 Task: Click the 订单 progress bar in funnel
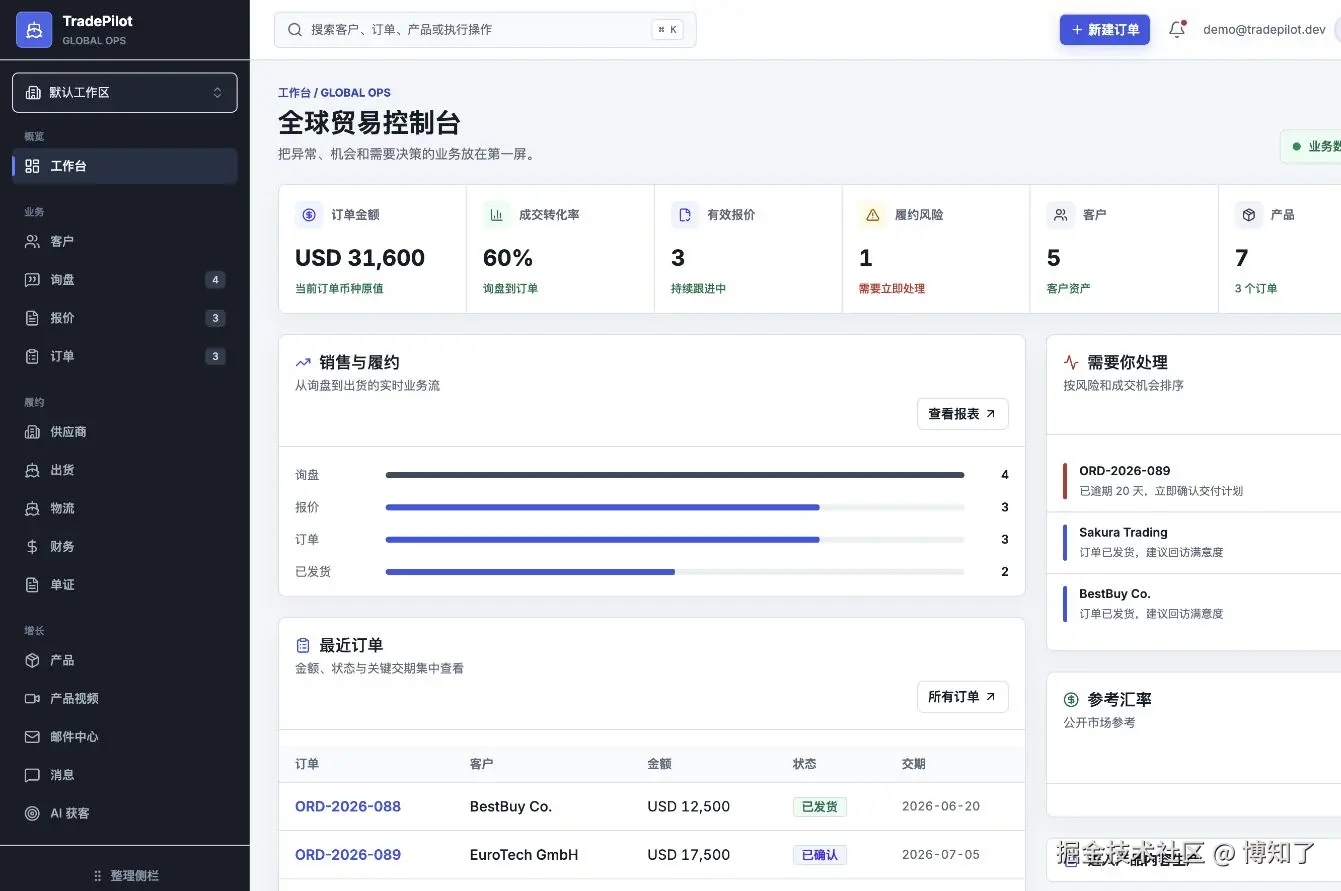pyautogui.click(x=675, y=539)
